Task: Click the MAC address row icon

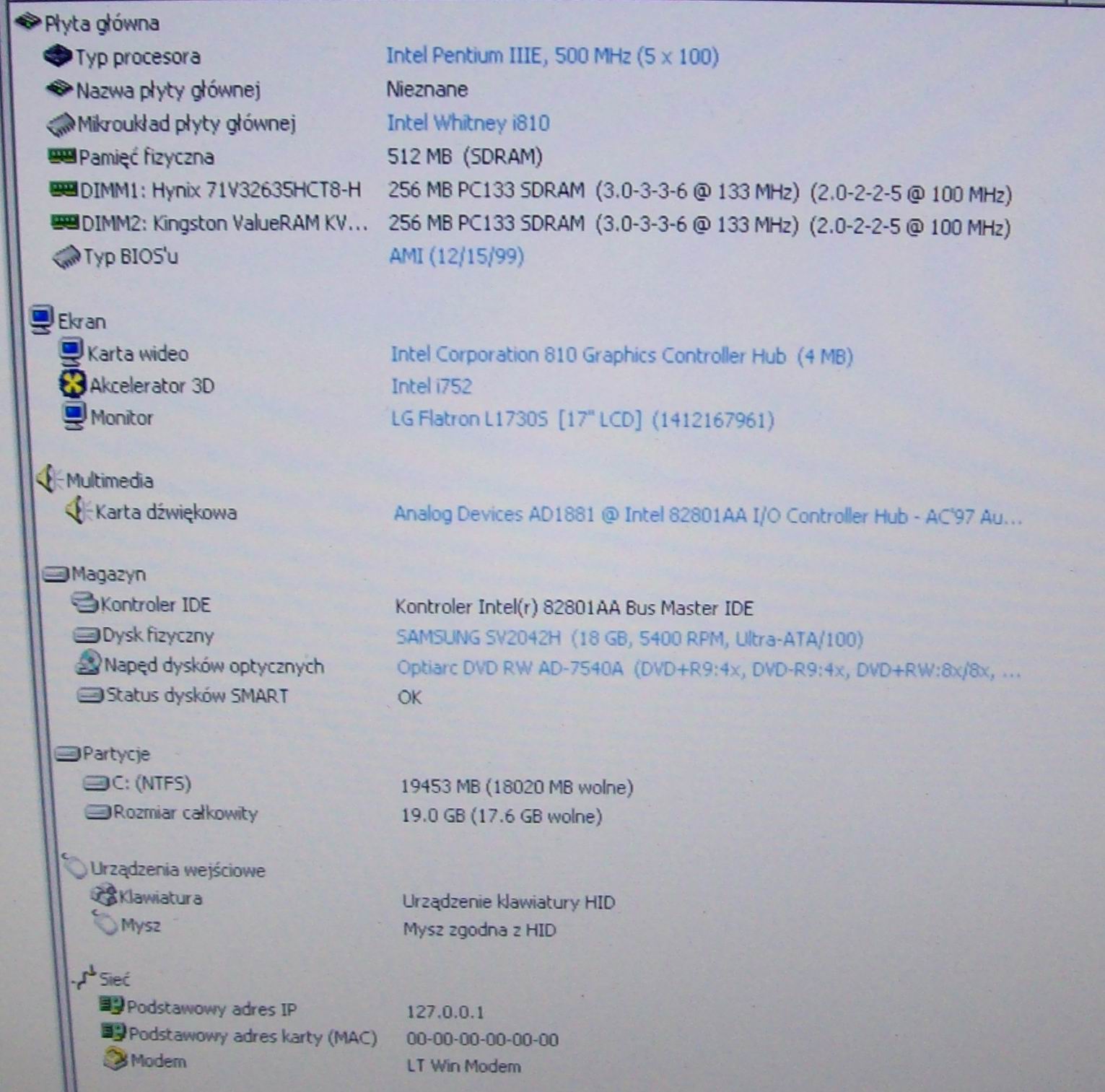Action: click(114, 1033)
